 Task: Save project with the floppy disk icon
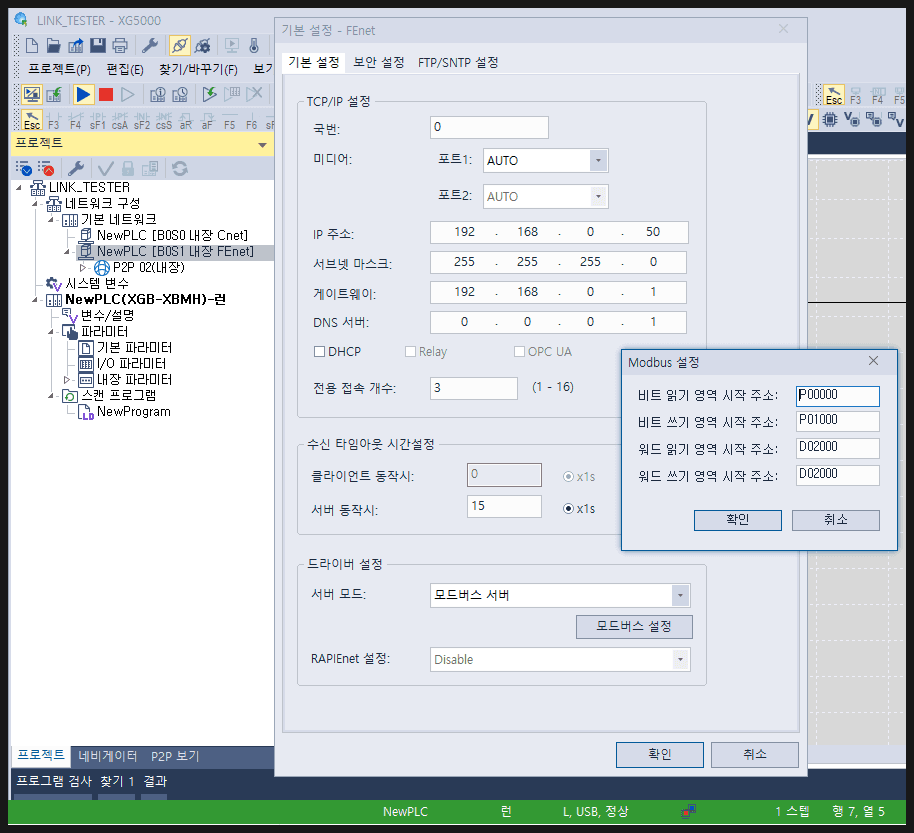98,45
